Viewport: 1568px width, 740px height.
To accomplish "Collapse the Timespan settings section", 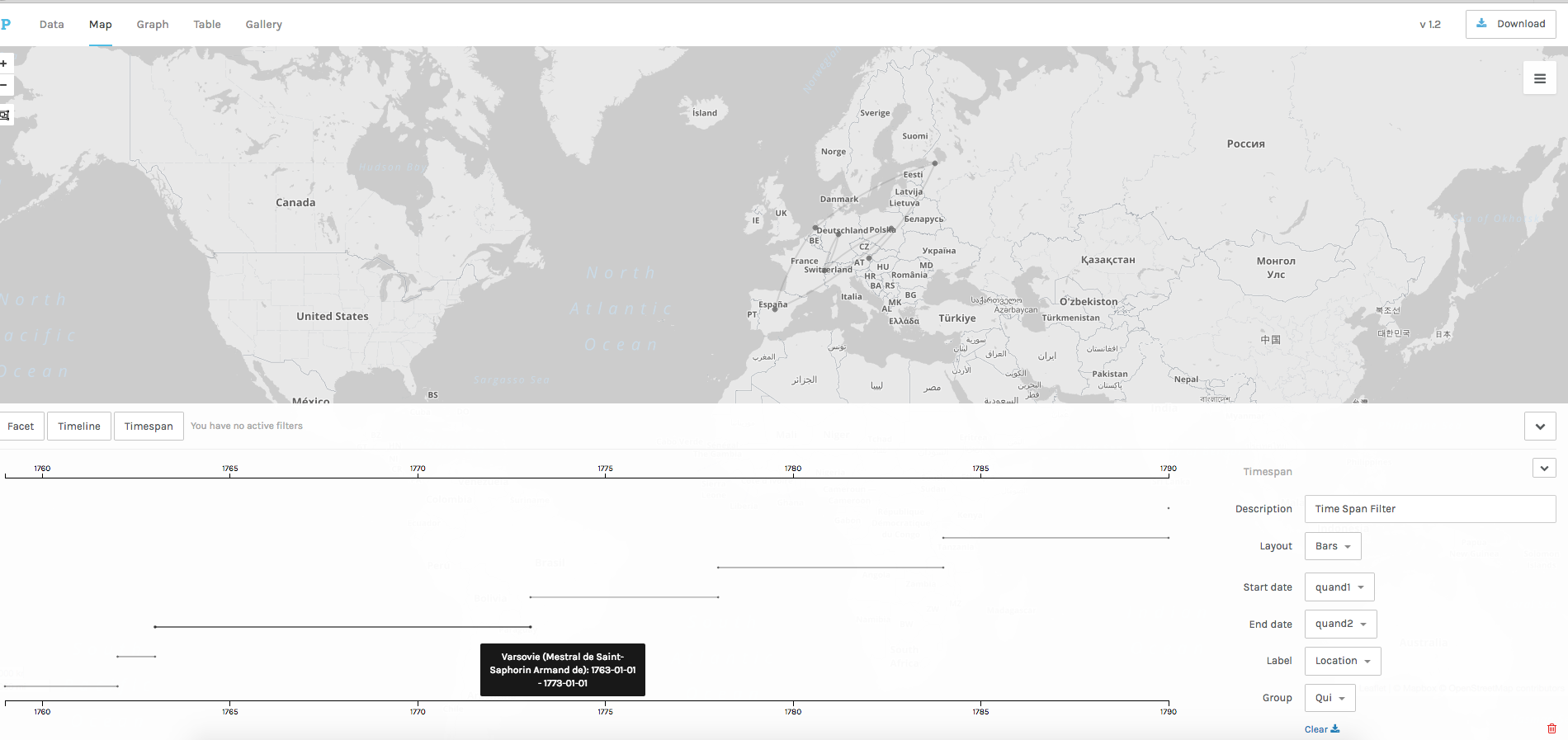I will pyautogui.click(x=1544, y=469).
